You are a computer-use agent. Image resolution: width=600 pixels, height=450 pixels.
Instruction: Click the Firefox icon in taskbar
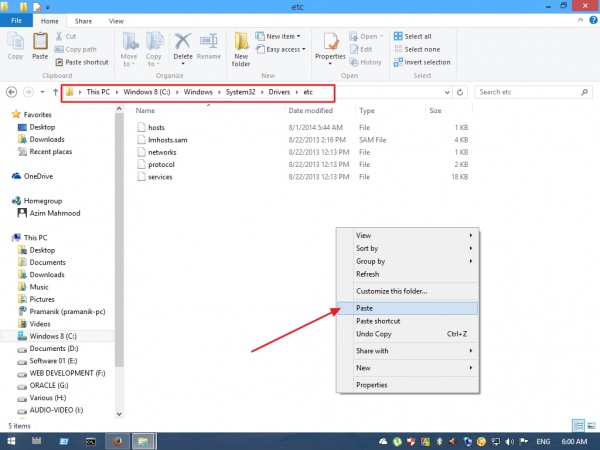[116, 439]
